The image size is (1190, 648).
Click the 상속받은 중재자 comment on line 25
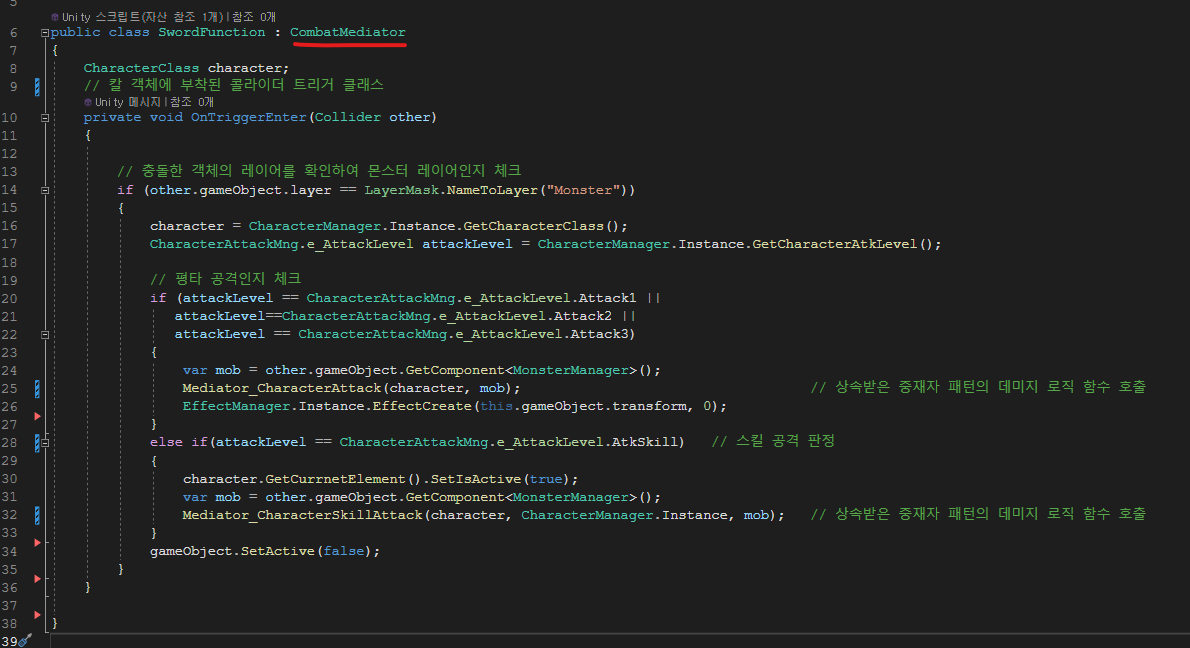[x=978, y=388]
